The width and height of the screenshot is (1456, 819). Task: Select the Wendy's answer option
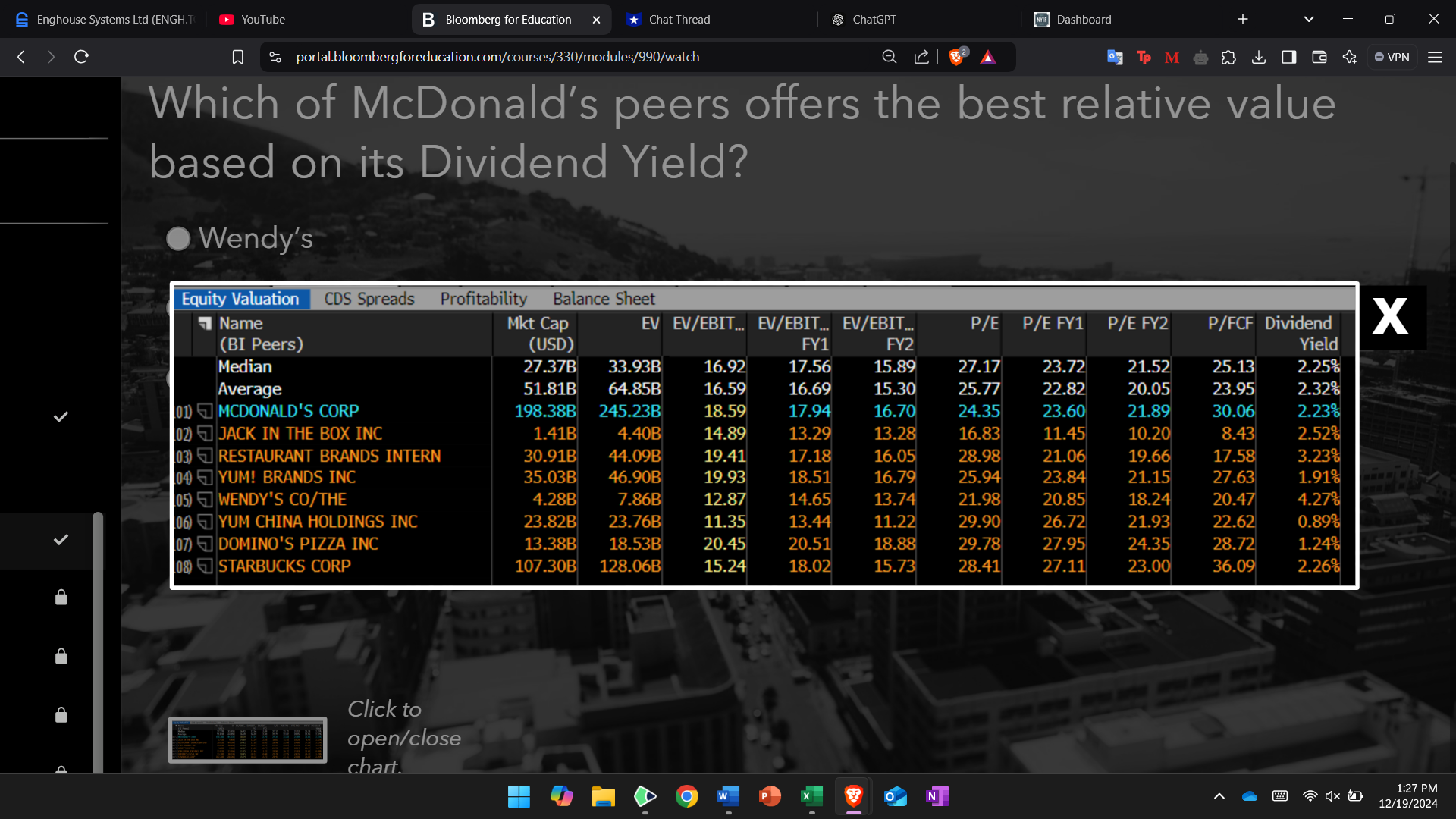tap(178, 238)
